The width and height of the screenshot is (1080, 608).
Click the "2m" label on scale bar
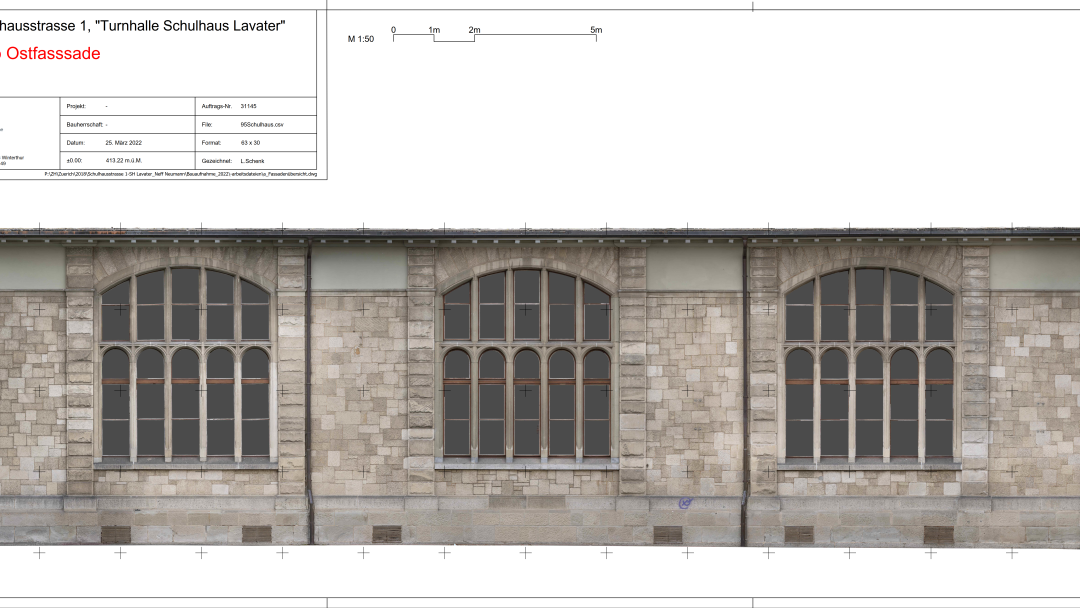click(474, 30)
